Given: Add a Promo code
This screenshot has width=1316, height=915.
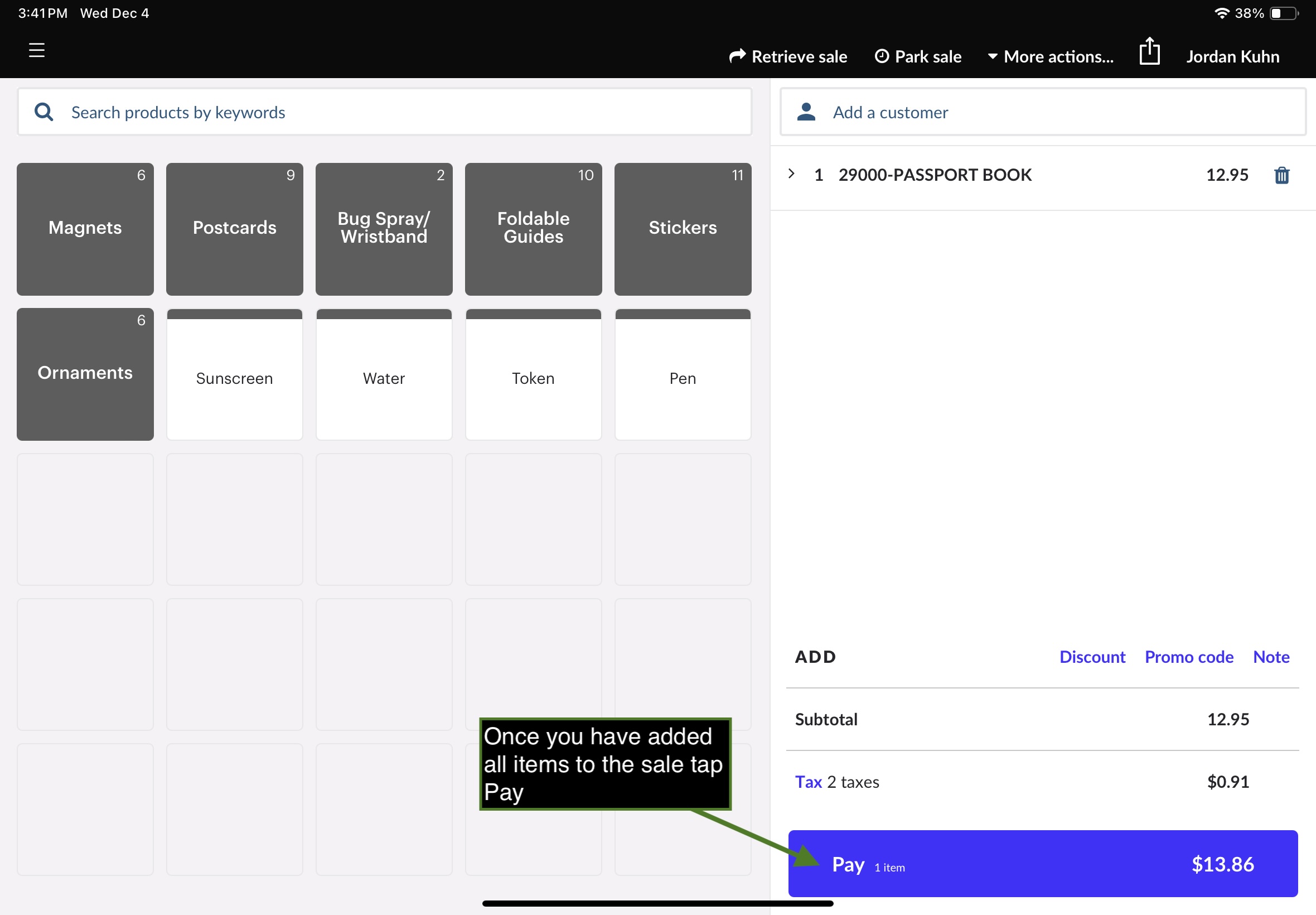Looking at the screenshot, I should (1189, 657).
